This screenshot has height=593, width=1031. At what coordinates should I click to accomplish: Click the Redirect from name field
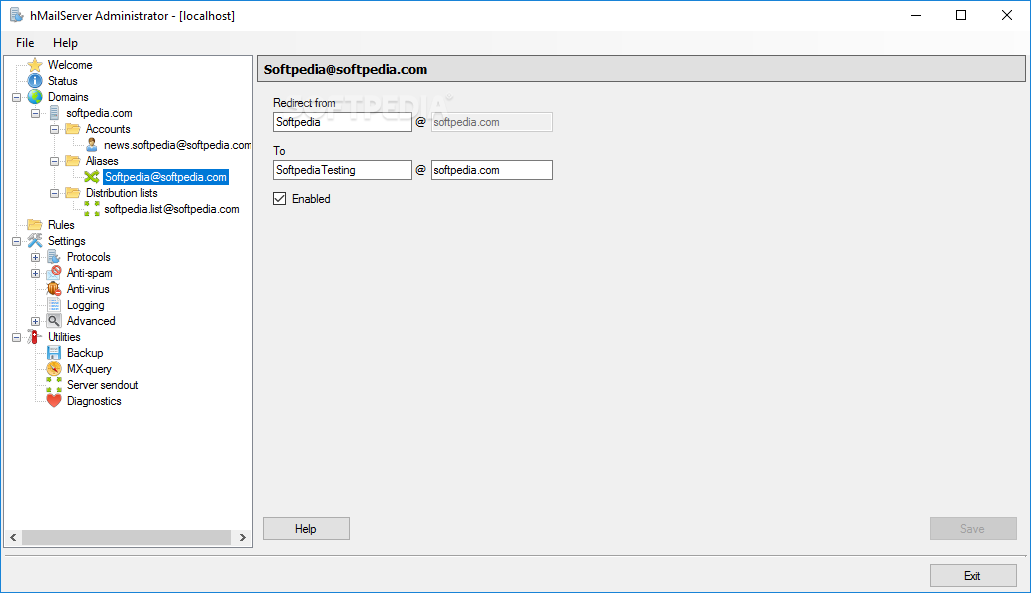click(x=342, y=122)
